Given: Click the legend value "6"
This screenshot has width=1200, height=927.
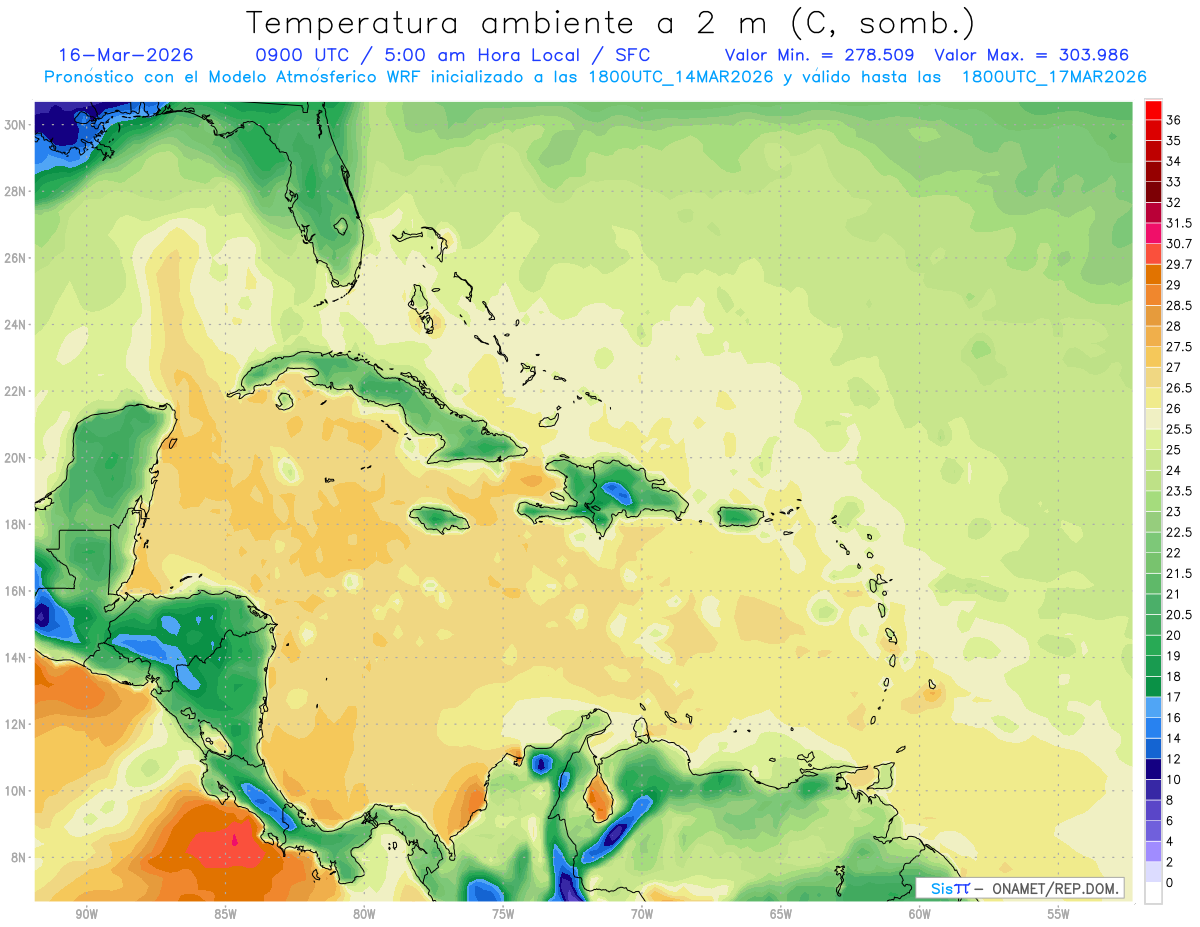Looking at the screenshot, I should pyautogui.click(x=1170, y=820).
